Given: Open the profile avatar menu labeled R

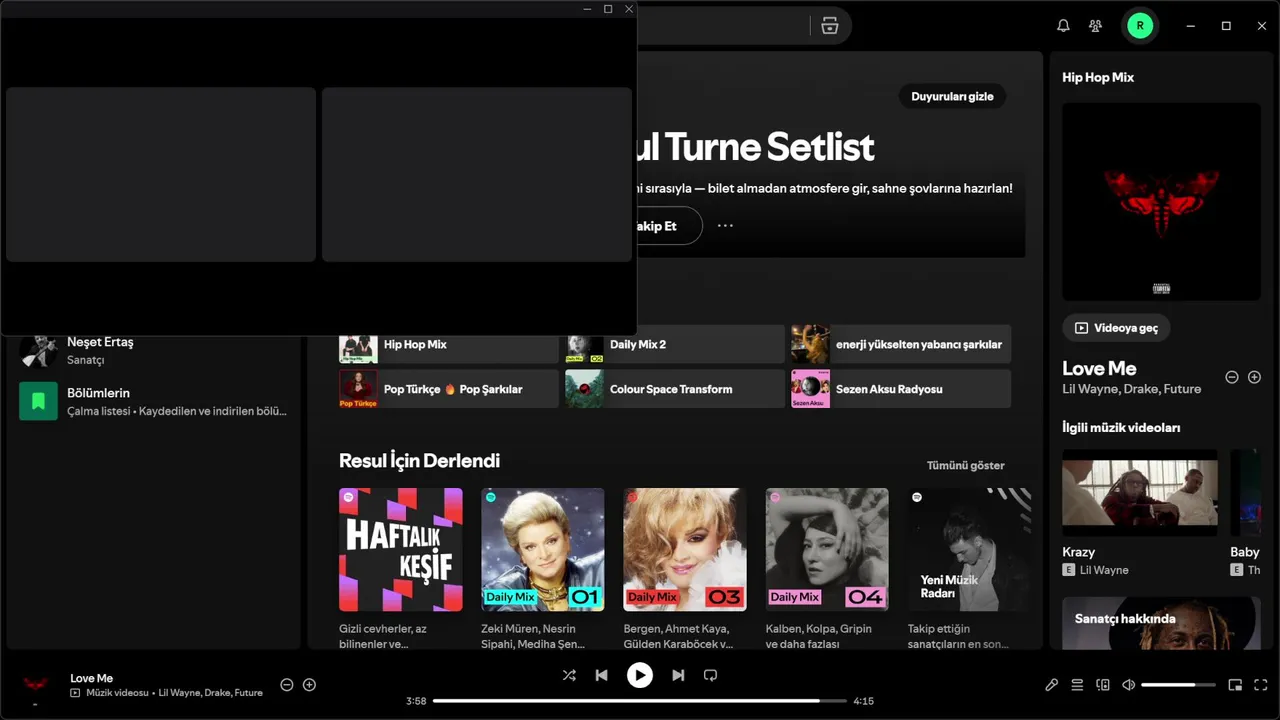Looking at the screenshot, I should click(x=1140, y=26).
